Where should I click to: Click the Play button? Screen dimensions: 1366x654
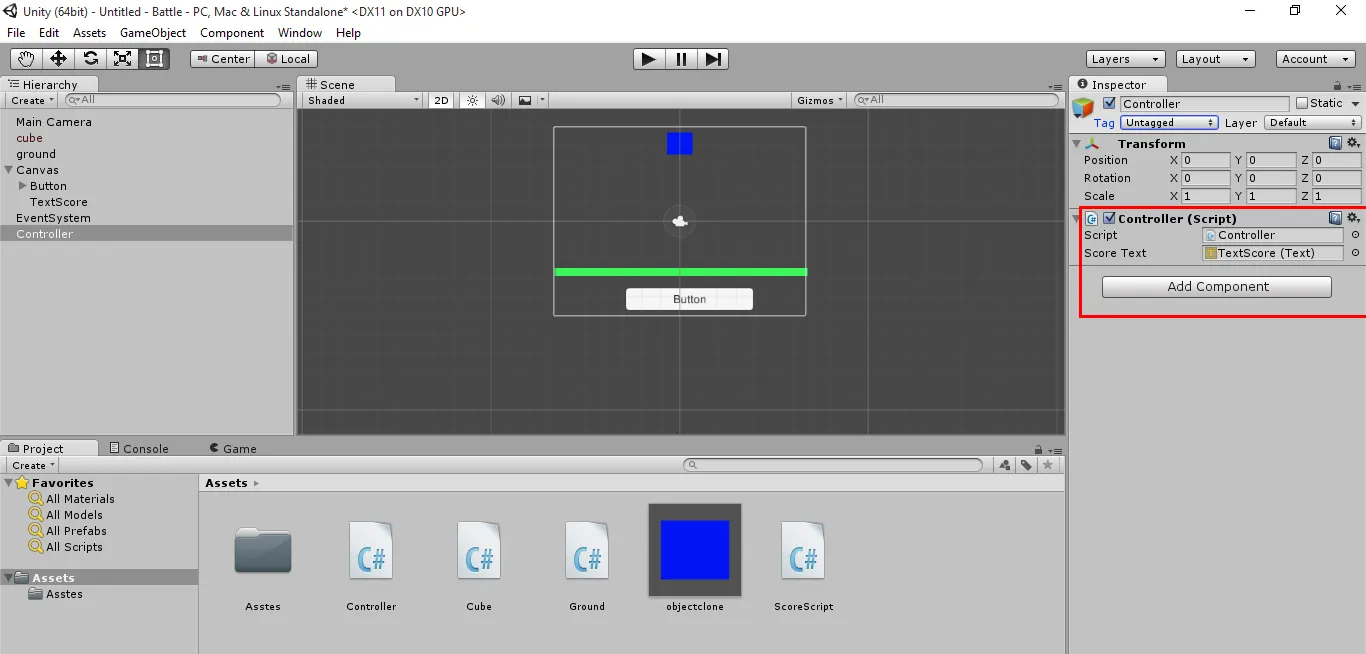pyautogui.click(x=649, y=59)
